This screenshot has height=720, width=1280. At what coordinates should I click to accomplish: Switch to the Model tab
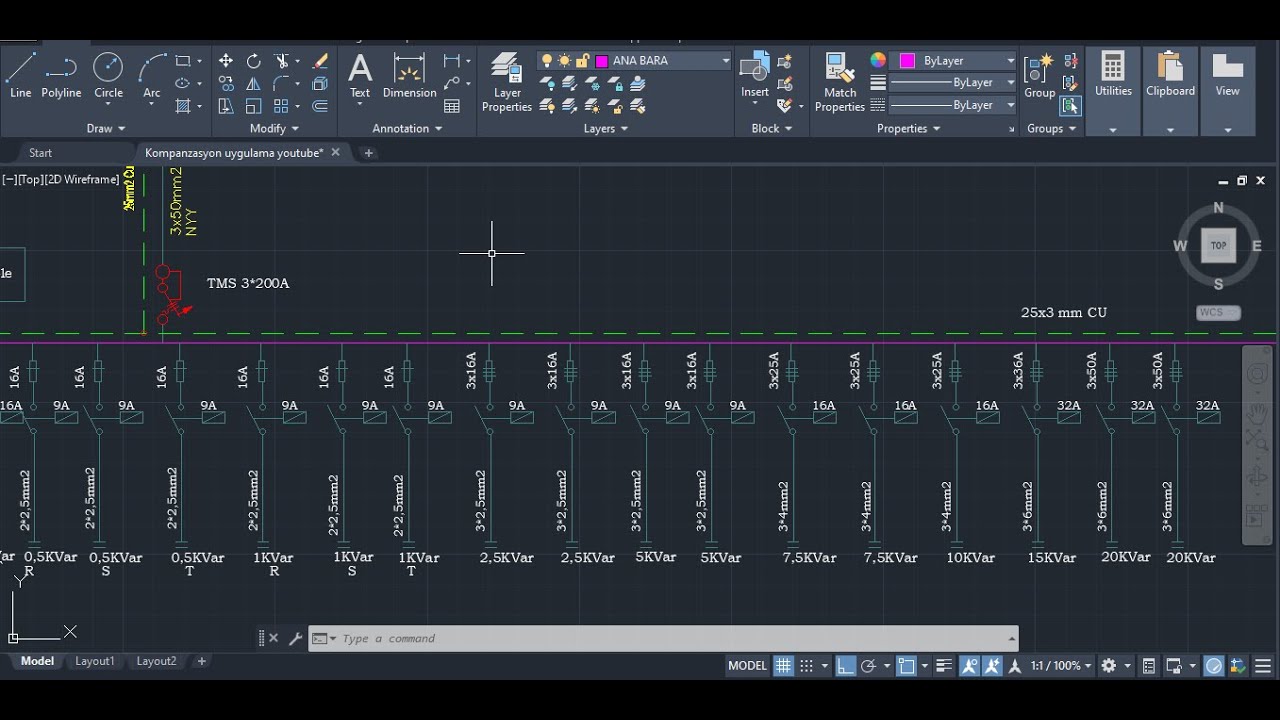click(37, 661)
